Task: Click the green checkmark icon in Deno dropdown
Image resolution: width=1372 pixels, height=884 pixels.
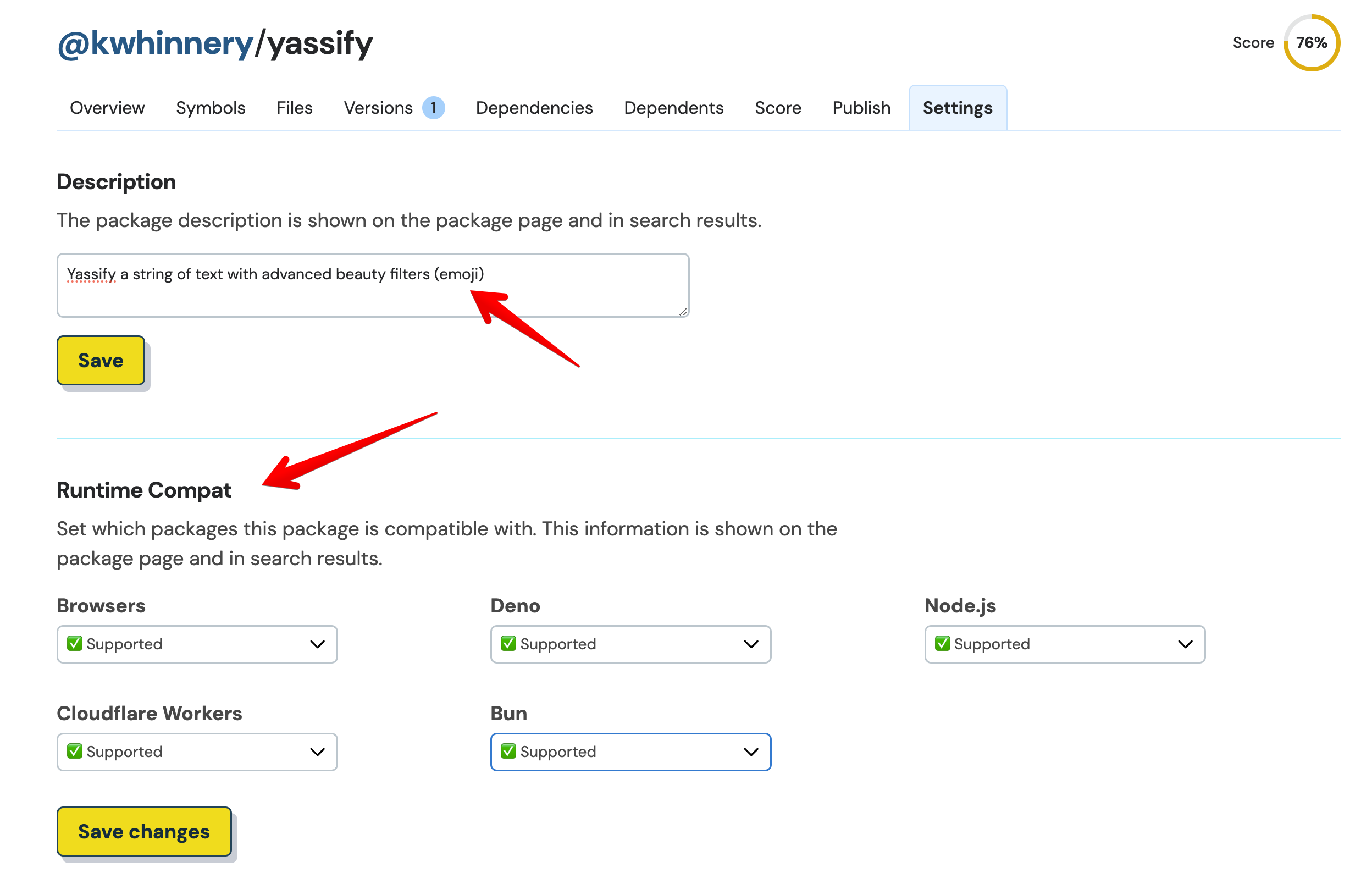Action: point(508,644)
